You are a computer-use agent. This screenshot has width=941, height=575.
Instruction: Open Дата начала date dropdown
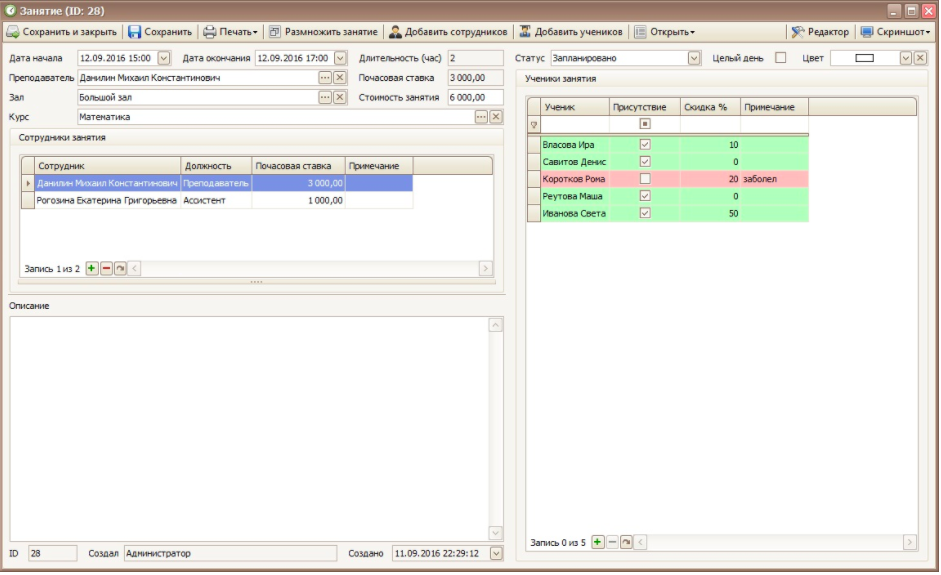[x=164, y=58]
